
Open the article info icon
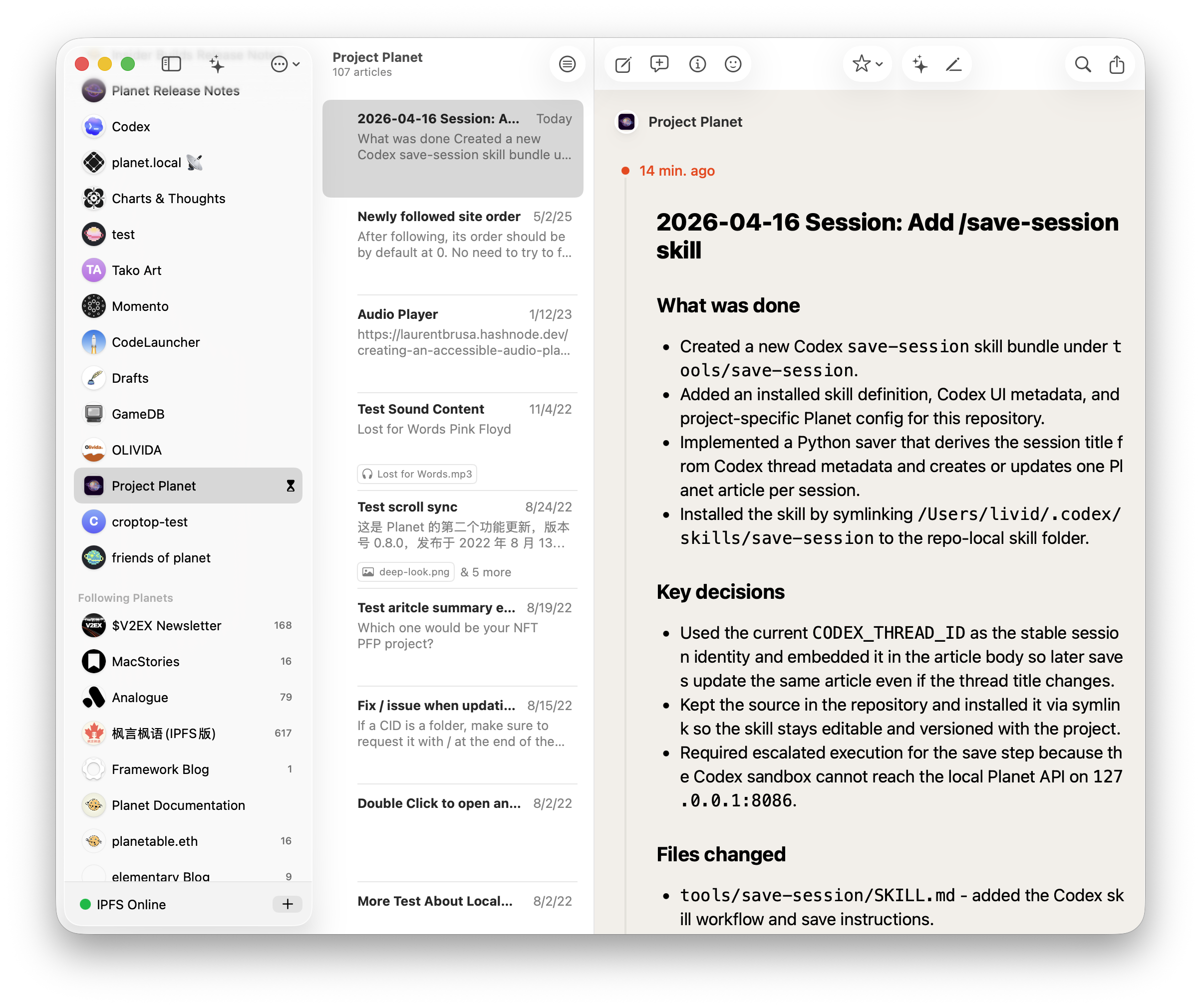point(697,64)
